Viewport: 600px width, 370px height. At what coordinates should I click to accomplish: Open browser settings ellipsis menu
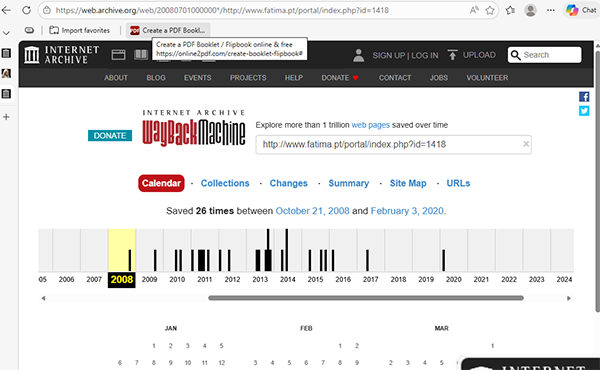coord(551,10)
